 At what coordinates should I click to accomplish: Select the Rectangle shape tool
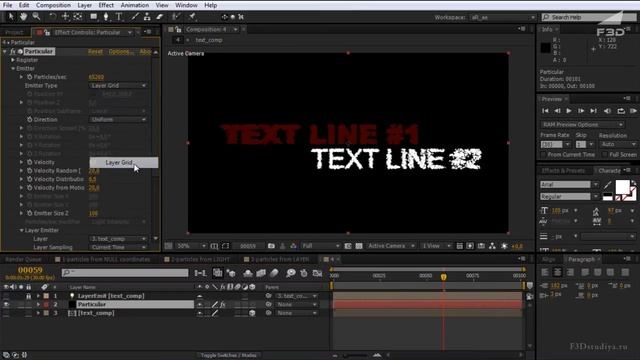click(93, 17)
